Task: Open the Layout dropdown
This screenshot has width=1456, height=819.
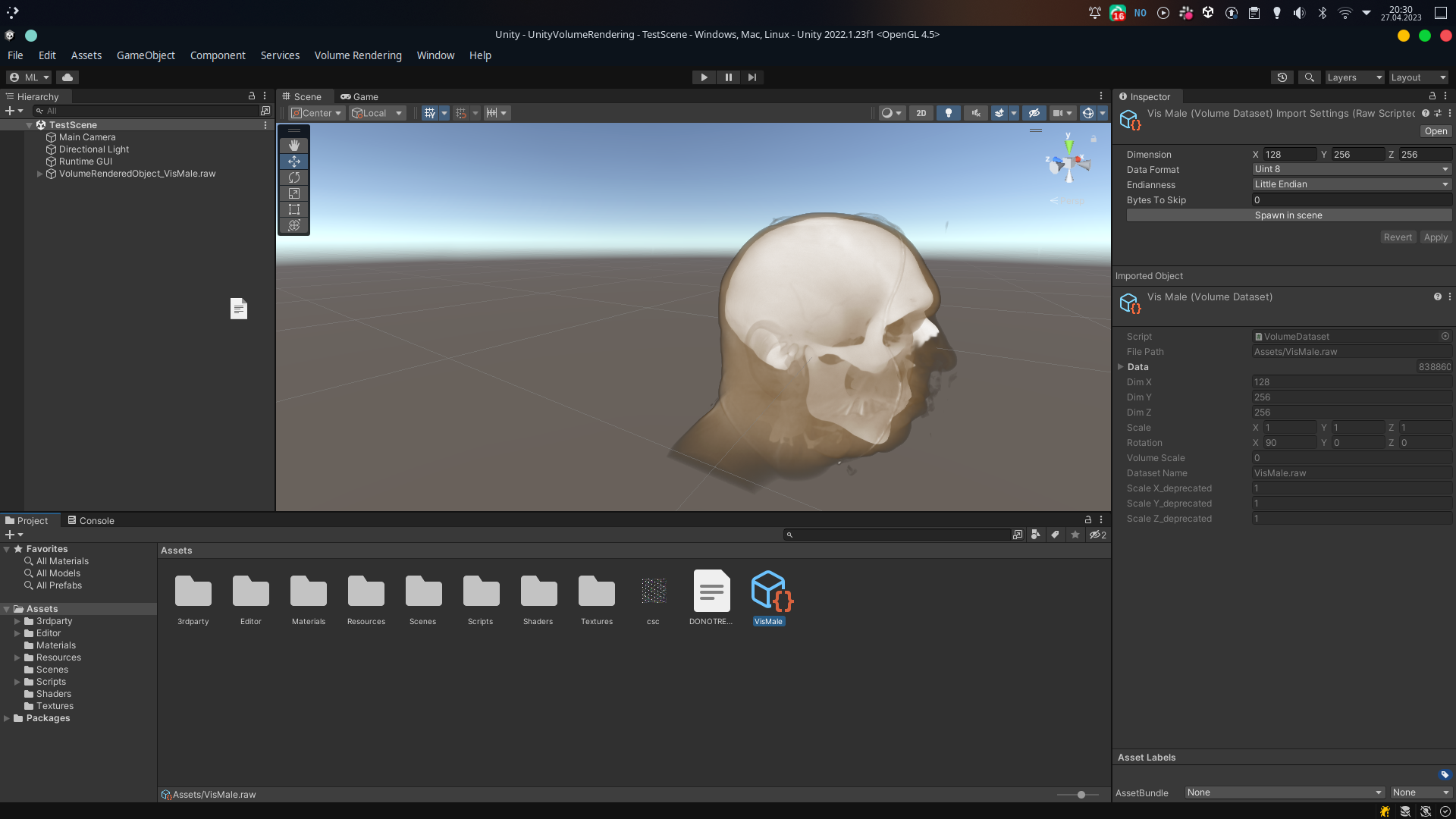Action: click(x=1418, y=77)
